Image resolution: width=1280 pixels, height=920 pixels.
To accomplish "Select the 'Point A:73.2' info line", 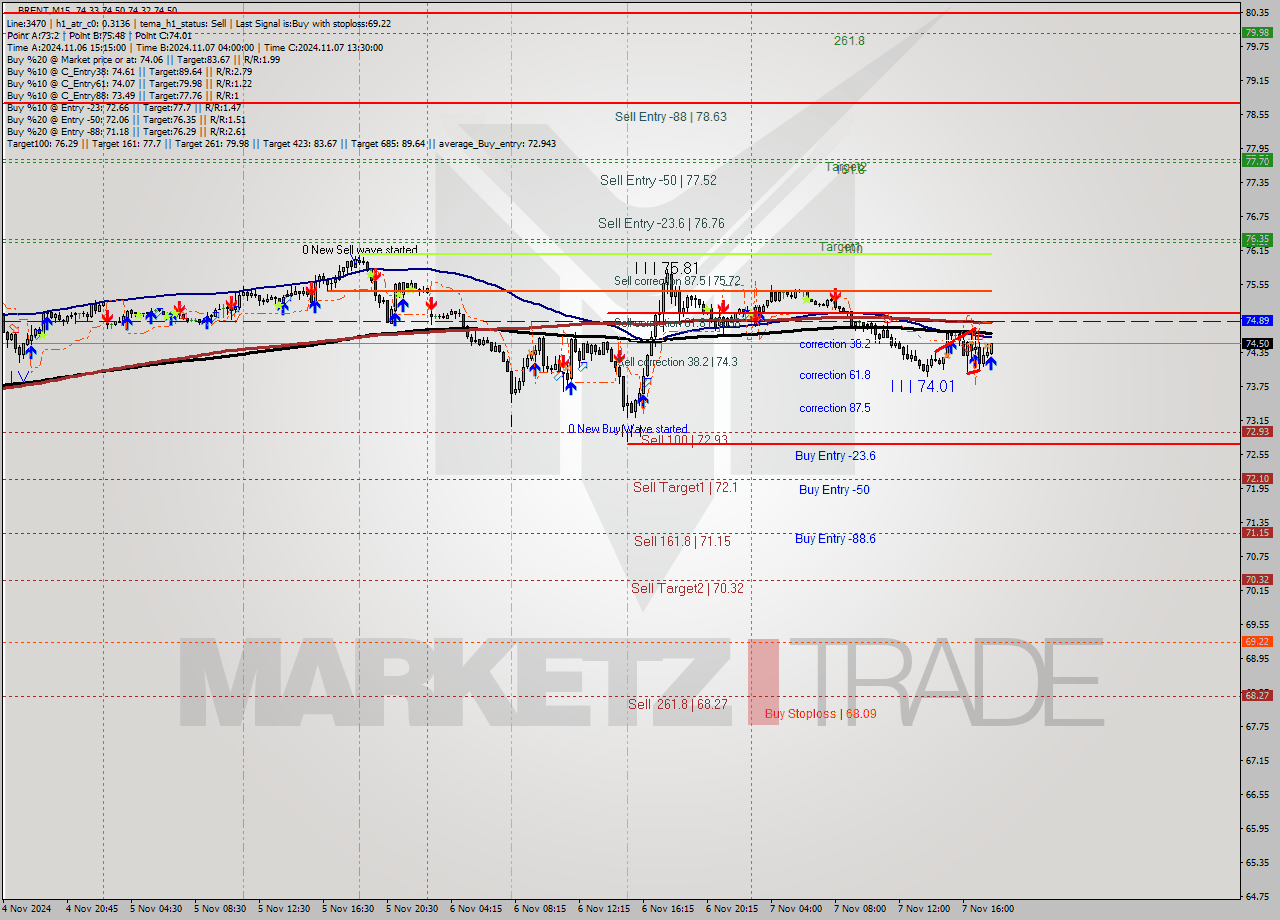I will point(99,35).
